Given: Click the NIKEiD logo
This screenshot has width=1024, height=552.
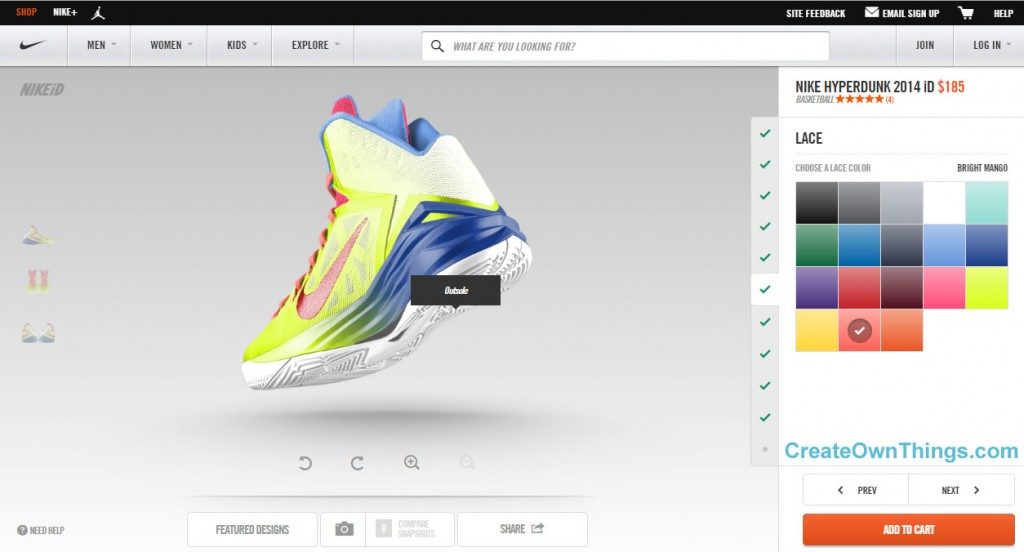Looking at the screenshot, I should (x=42, y=89).
